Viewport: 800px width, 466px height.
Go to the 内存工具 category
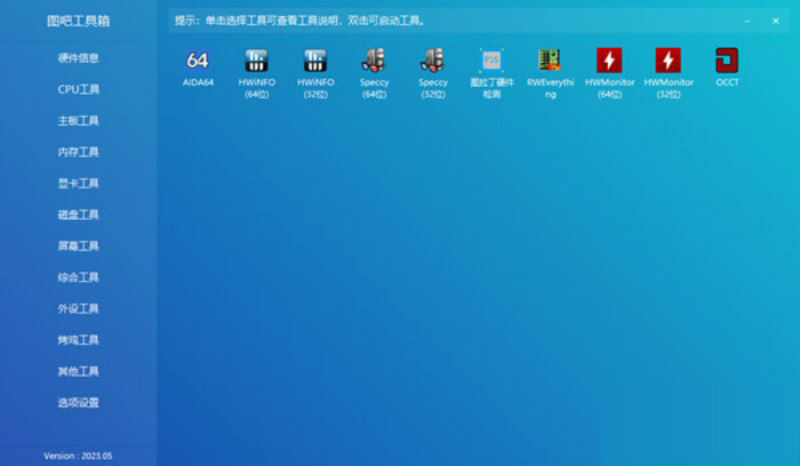78,152
